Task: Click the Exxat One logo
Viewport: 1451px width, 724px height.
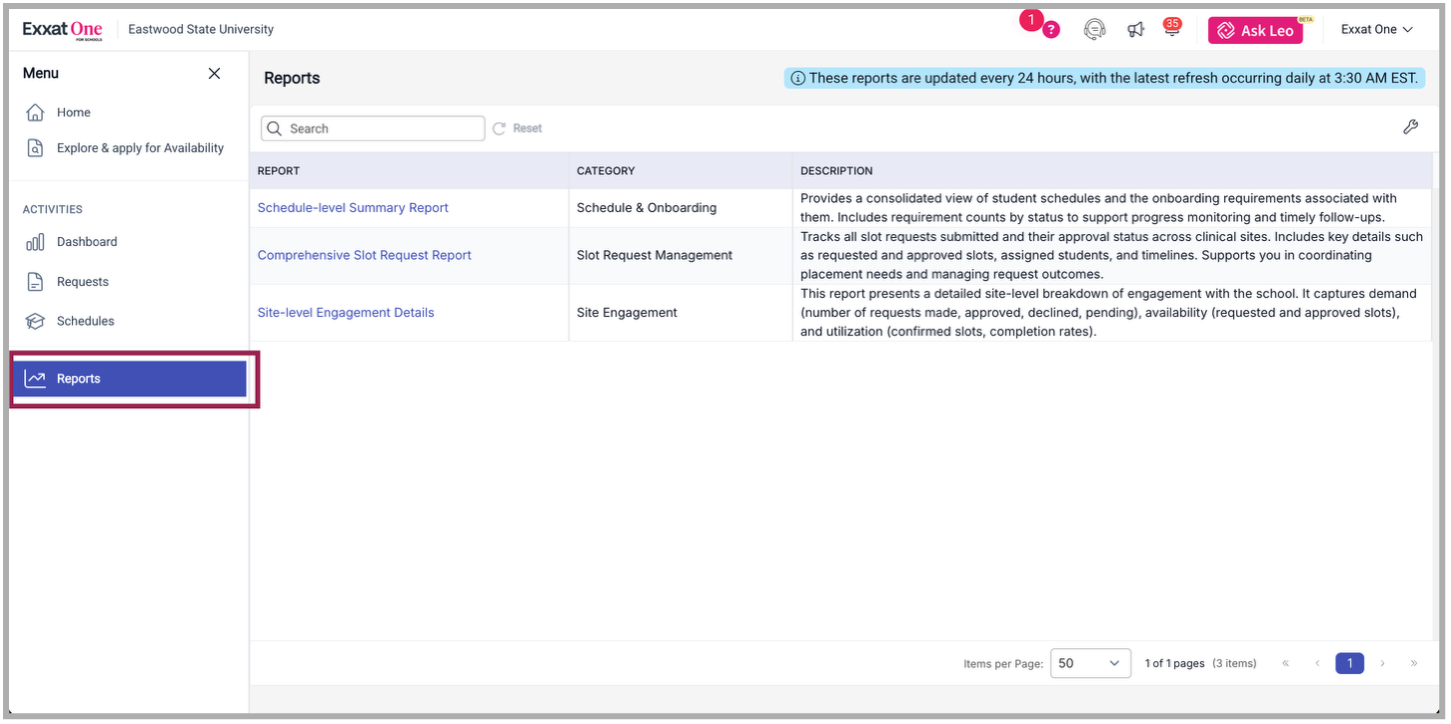Action: (62, 30)
